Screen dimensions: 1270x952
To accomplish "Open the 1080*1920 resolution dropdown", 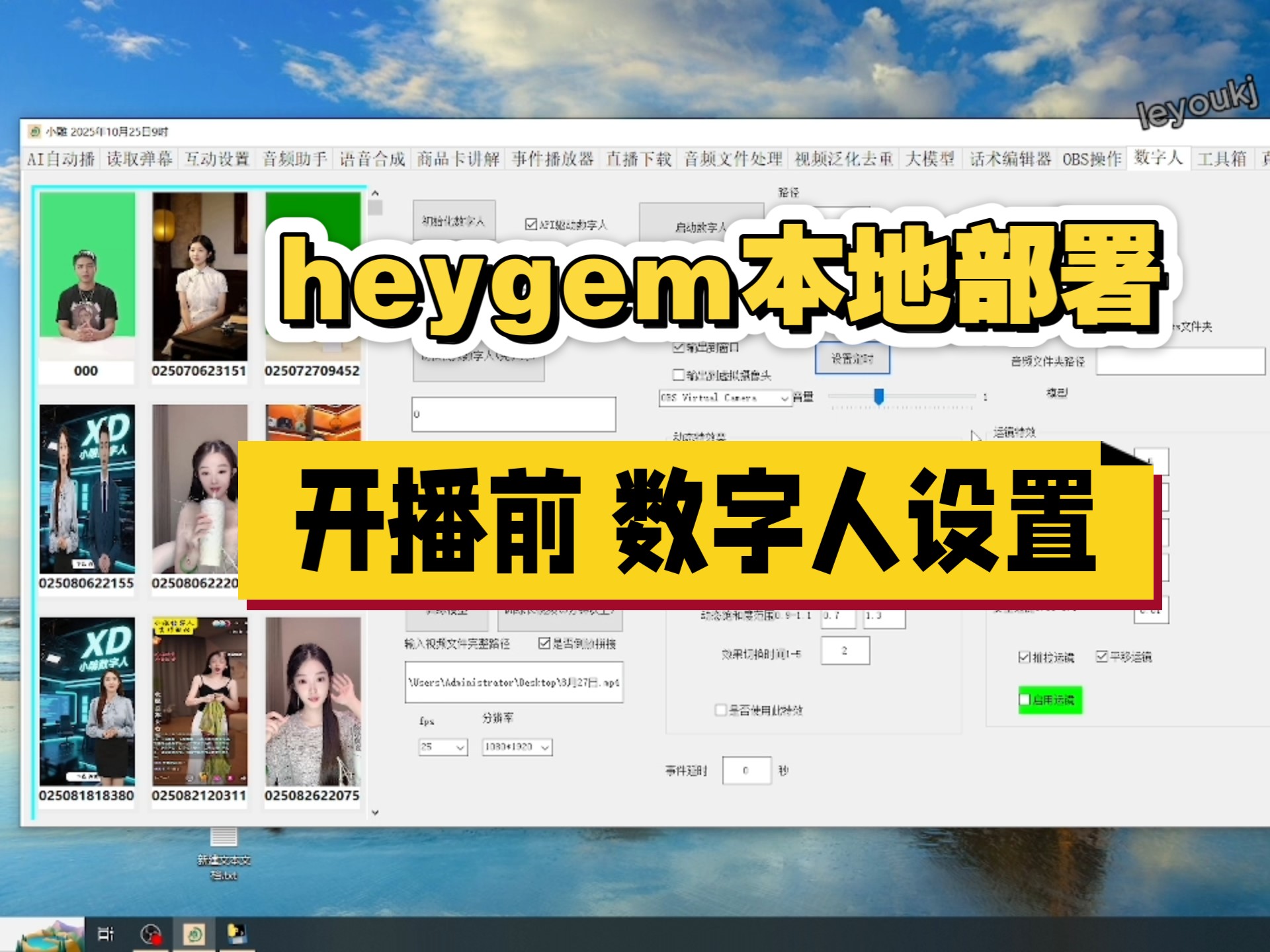I will [x=517, y=747].
